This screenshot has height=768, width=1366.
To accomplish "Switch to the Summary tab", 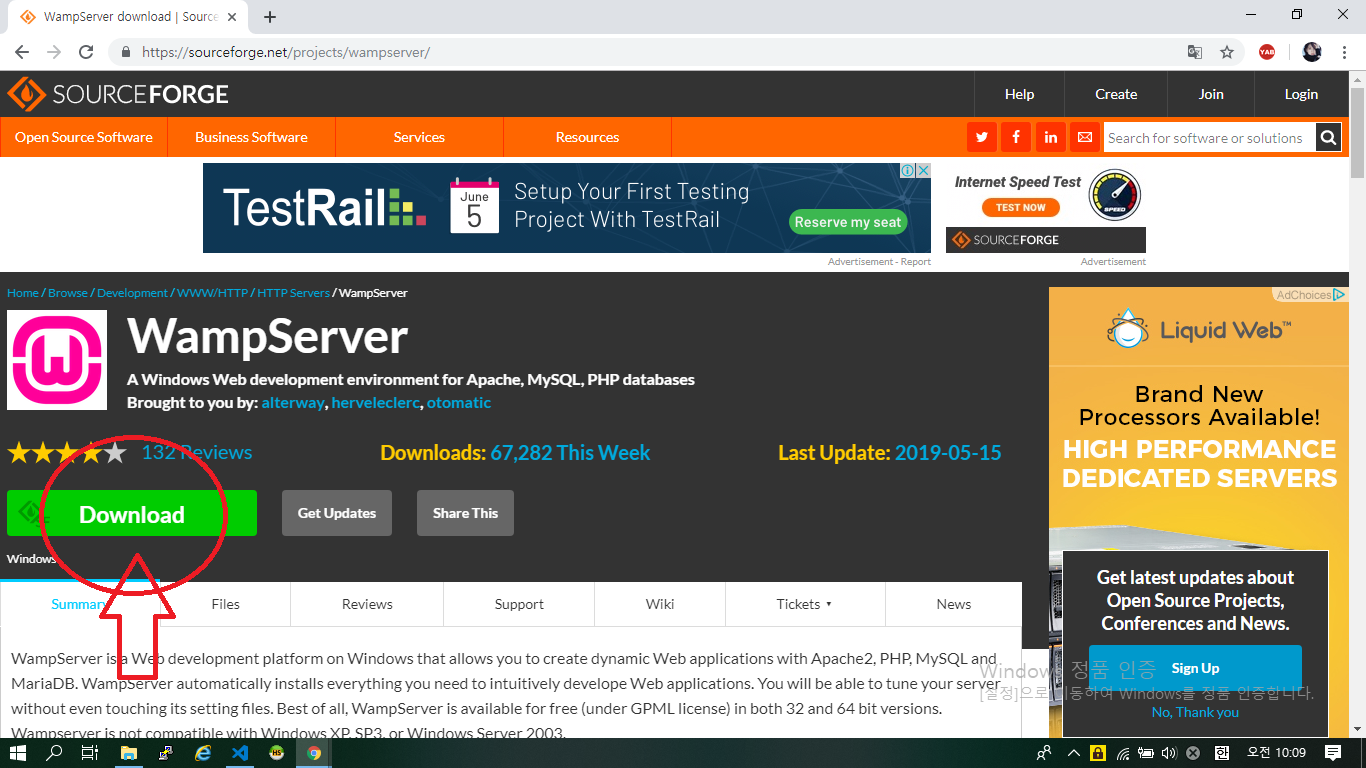I will [78, 604].
